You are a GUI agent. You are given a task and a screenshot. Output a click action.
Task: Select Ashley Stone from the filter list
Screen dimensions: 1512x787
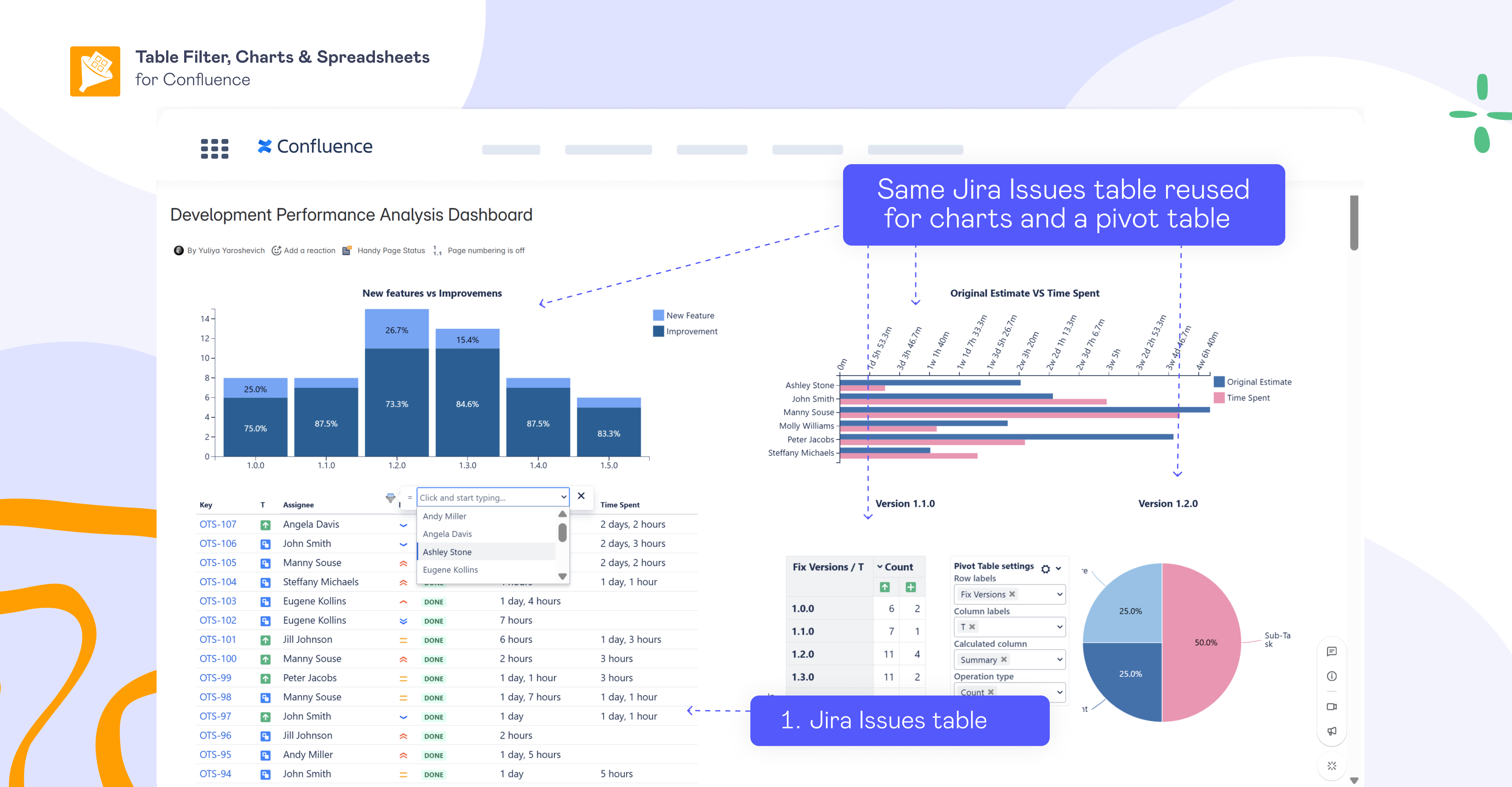[447, 552]
